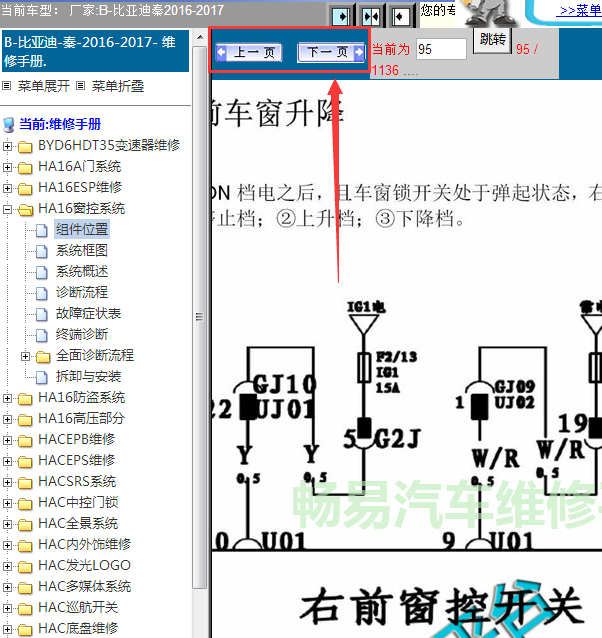Click B-比亚迪-秦-2016-2017-维修手册 header
This screenshot has height=638, width=602.
(95, 51)
